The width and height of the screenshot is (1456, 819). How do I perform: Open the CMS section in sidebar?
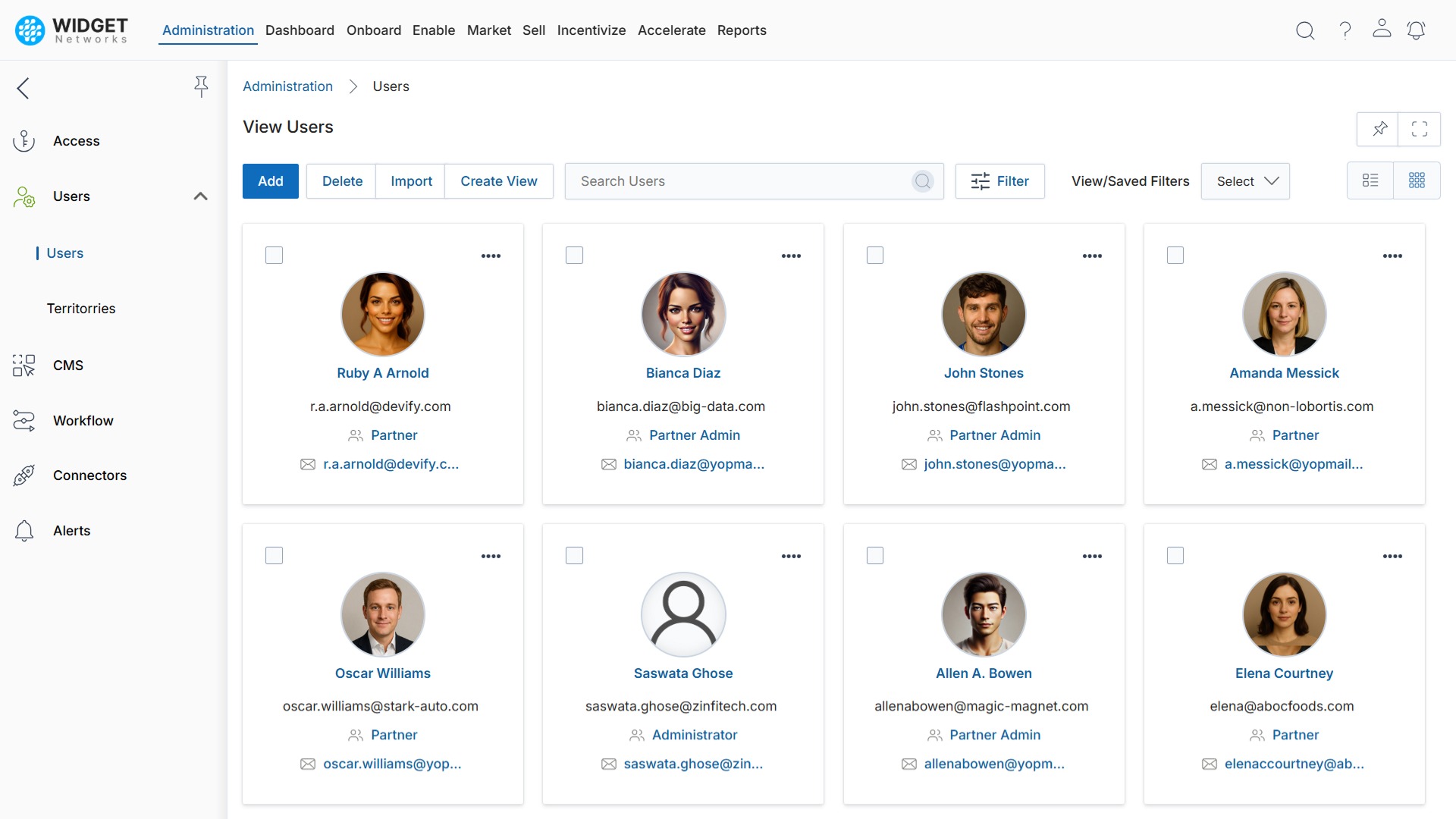coord(69,365)
